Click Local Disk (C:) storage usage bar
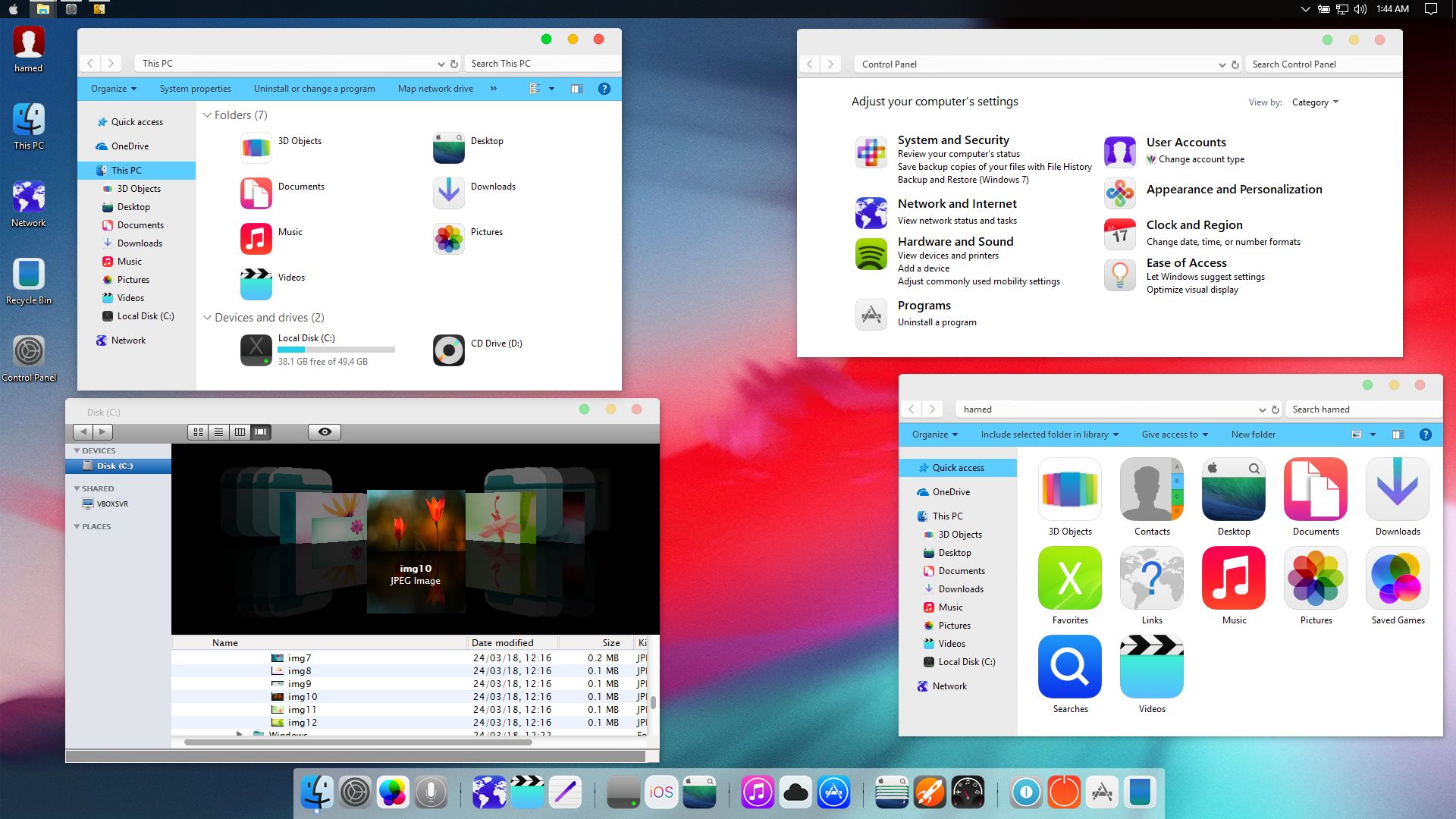Screen dimensions: 1456x819 click(336, 350)
